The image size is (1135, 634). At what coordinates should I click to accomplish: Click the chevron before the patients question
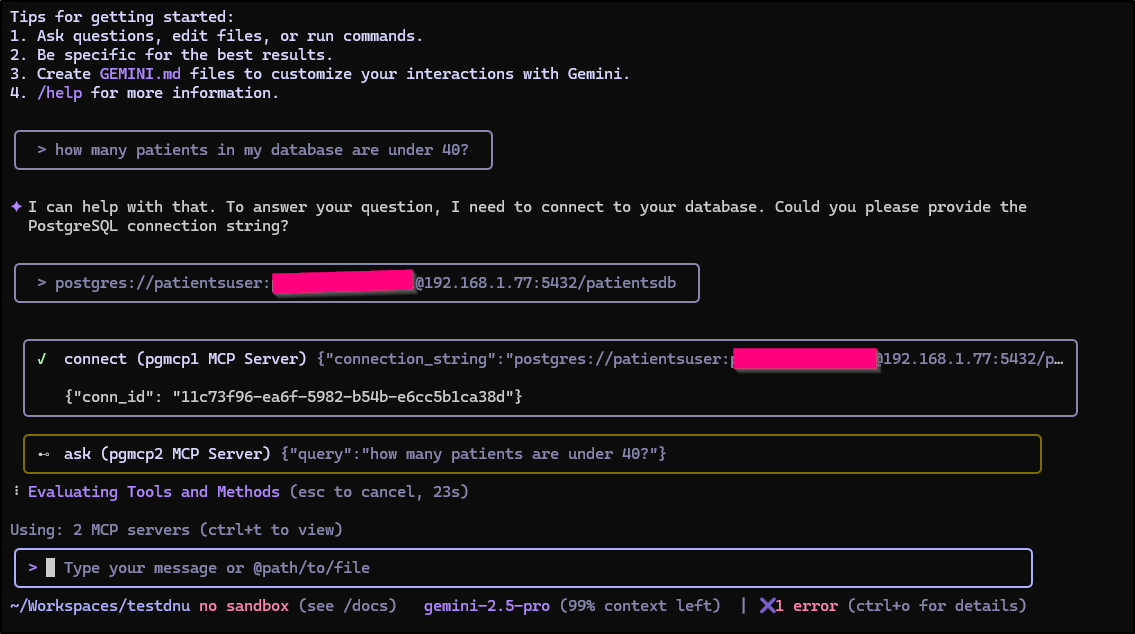(x=42, y=150)
